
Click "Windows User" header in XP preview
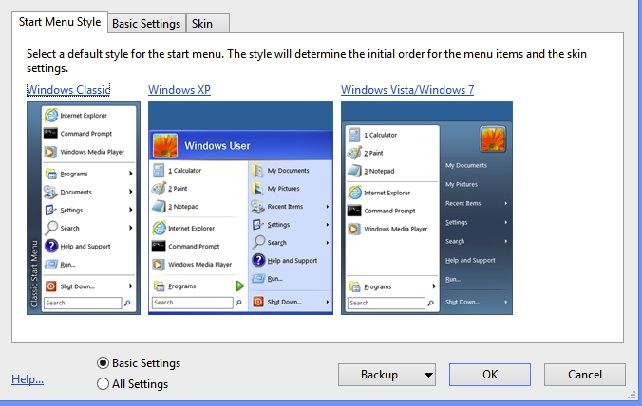[x=217, y=146]
